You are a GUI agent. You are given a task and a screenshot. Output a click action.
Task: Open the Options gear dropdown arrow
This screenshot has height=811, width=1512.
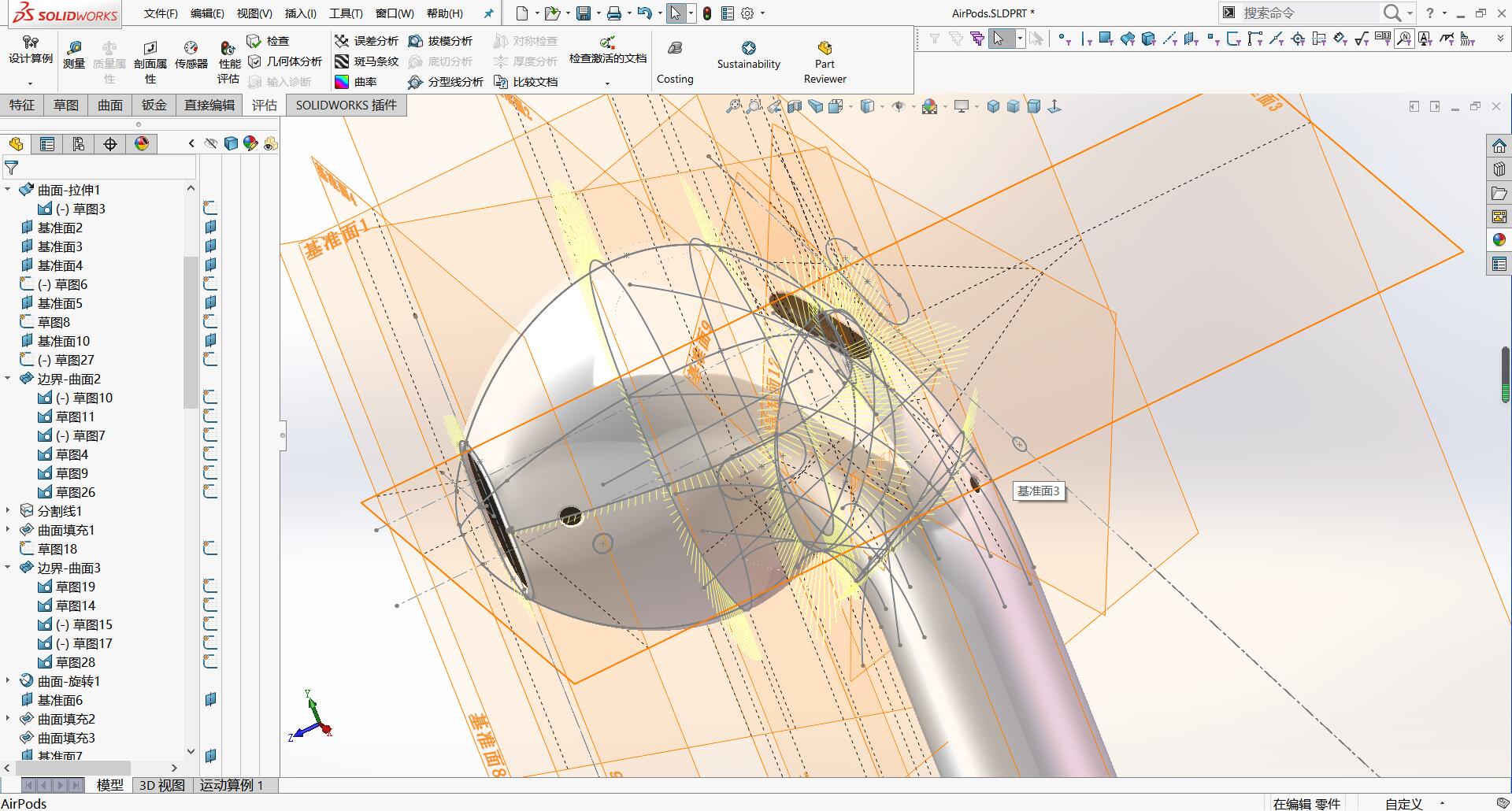coord(762,13)
